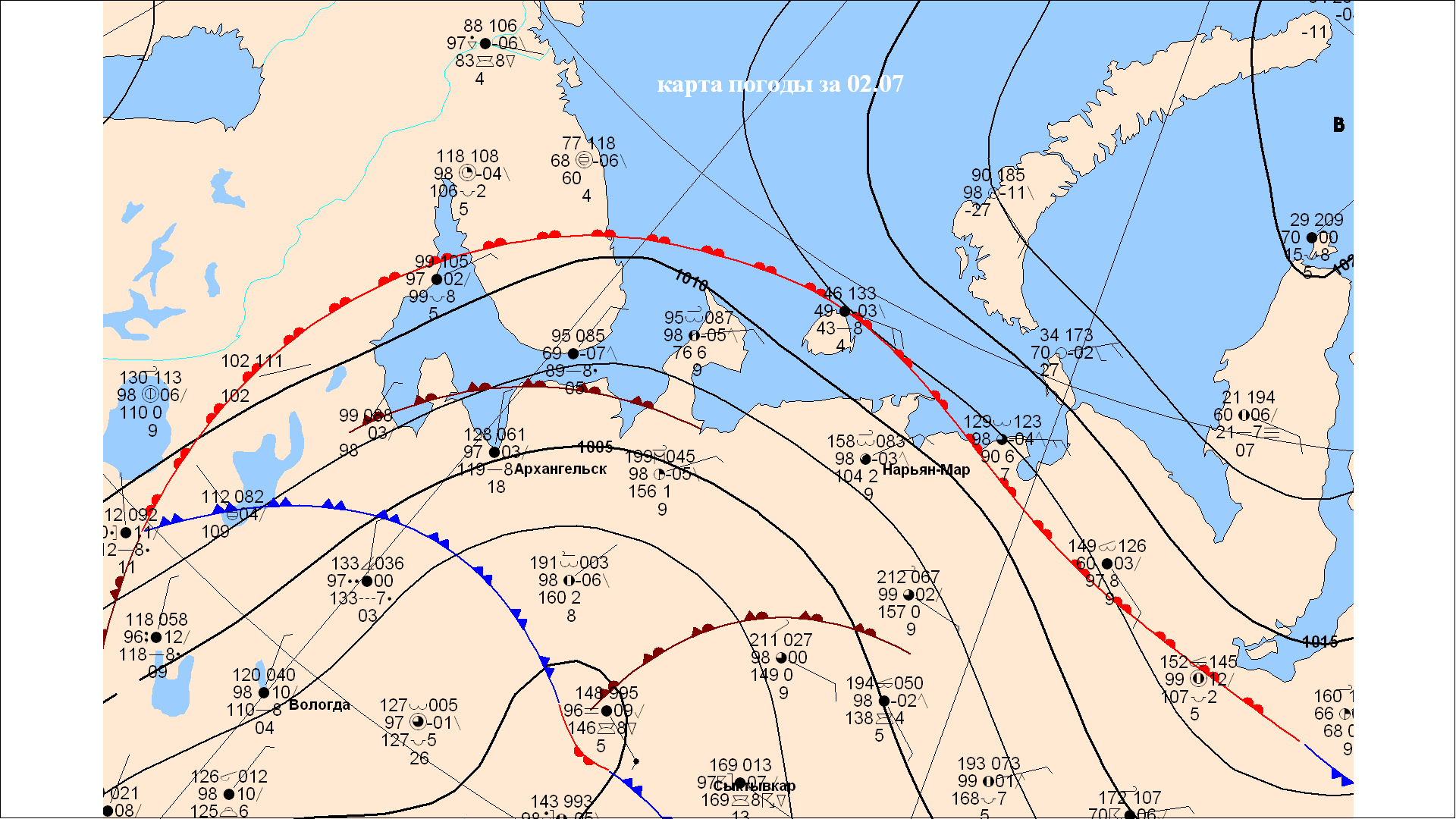Select station reading "211 027"

coord(780,640)
